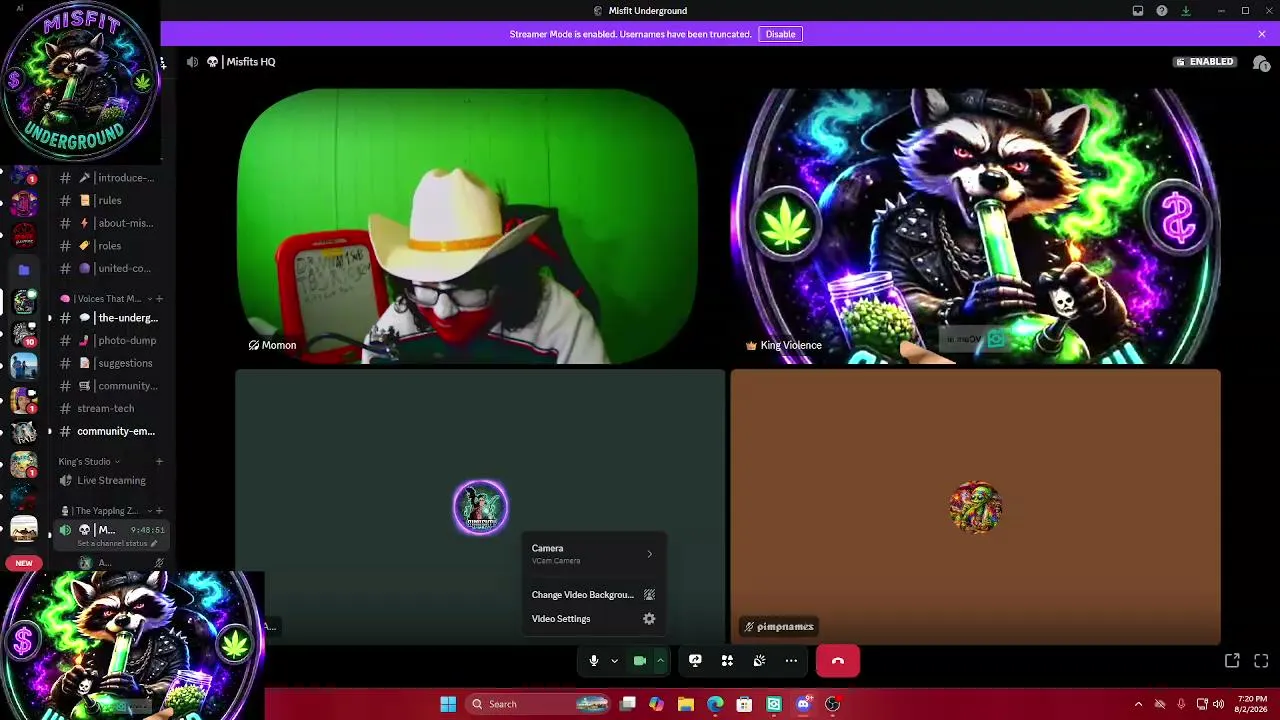Viewport: 1280px width, 720px height.
Task: Share your screen icon
Action: tap(695, 661)
